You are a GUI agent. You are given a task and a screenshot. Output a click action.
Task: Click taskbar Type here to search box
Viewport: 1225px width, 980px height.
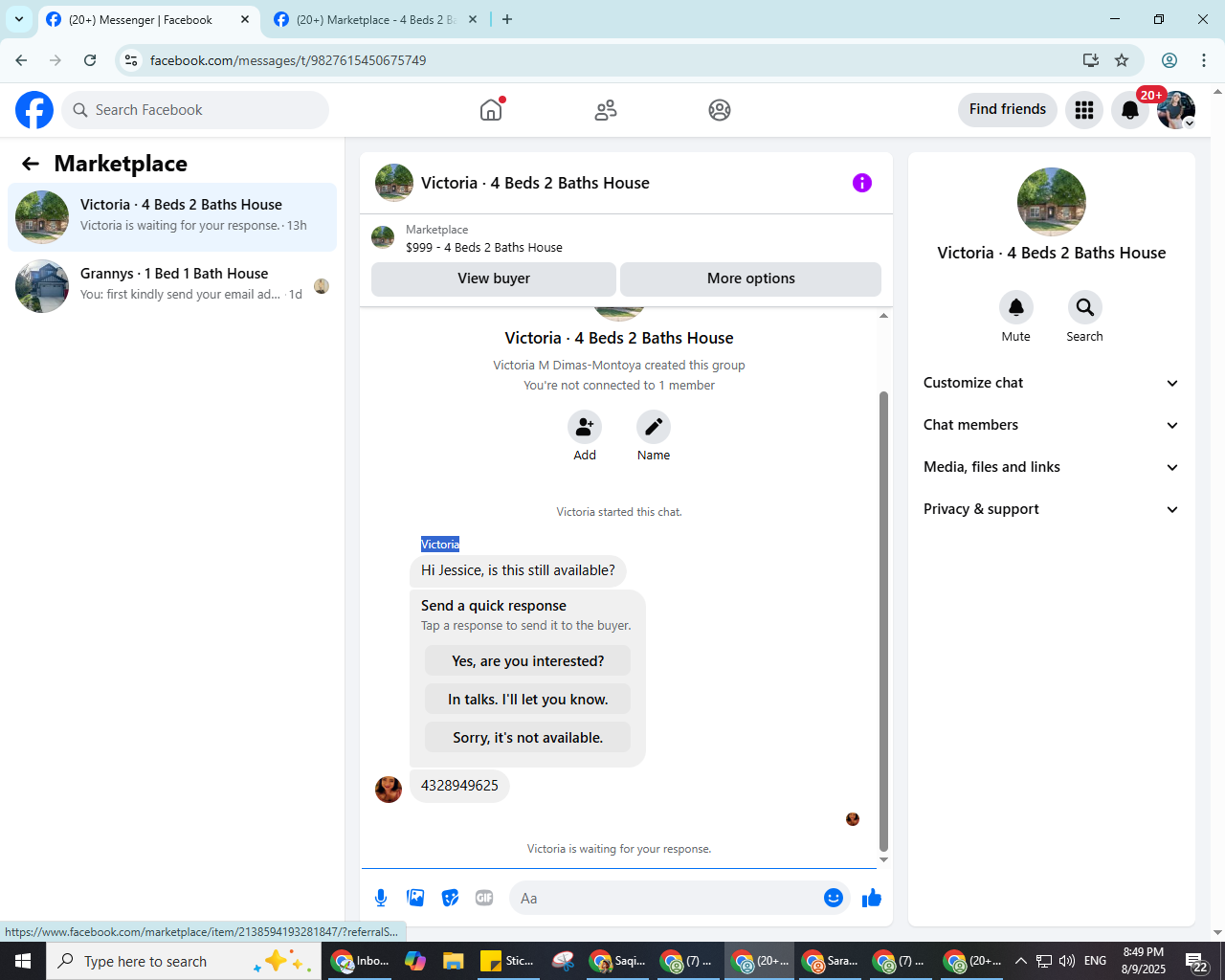[184, 961]
